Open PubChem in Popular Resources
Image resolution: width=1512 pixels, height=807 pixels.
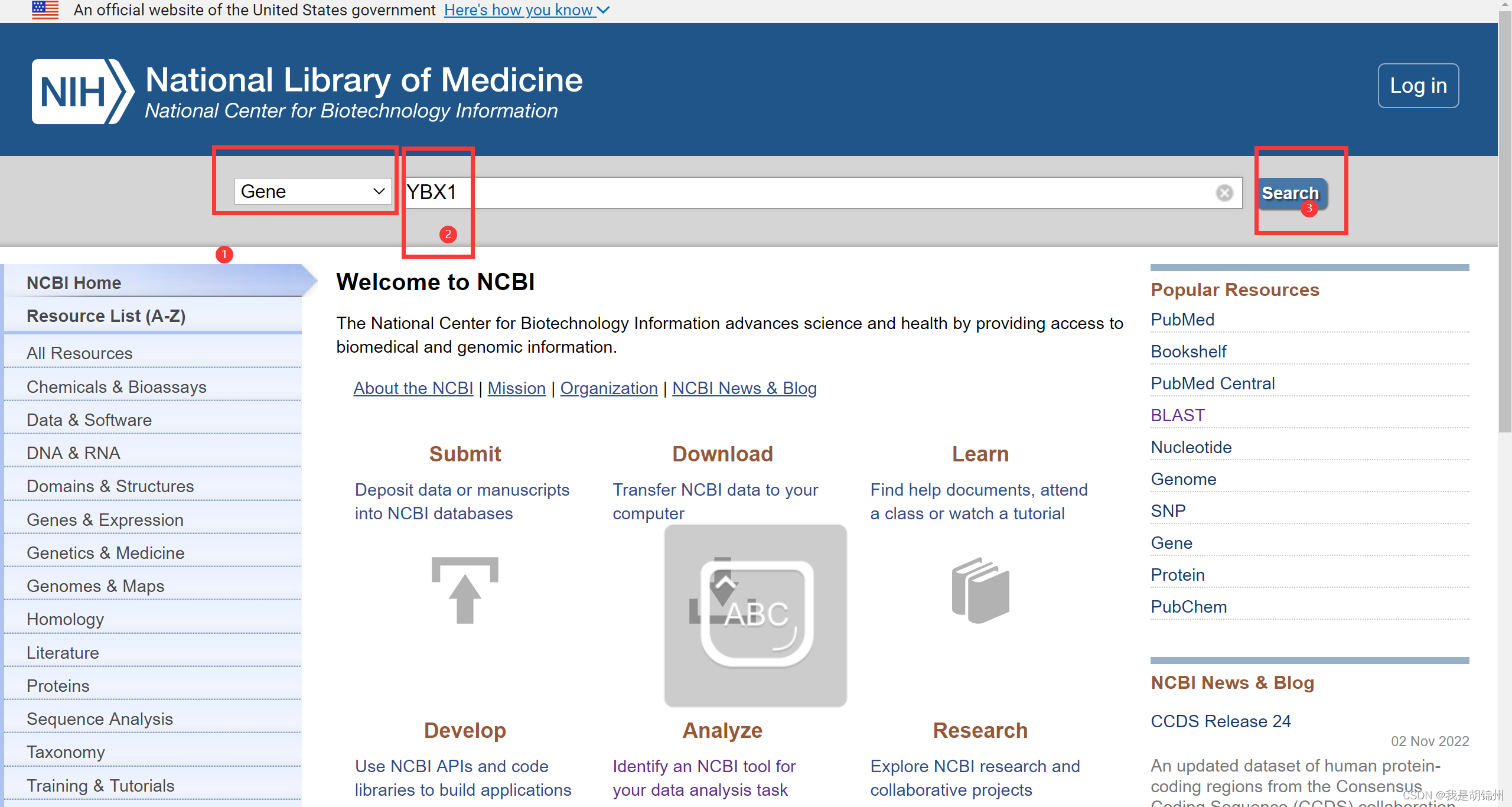[x=1189, y=607]
